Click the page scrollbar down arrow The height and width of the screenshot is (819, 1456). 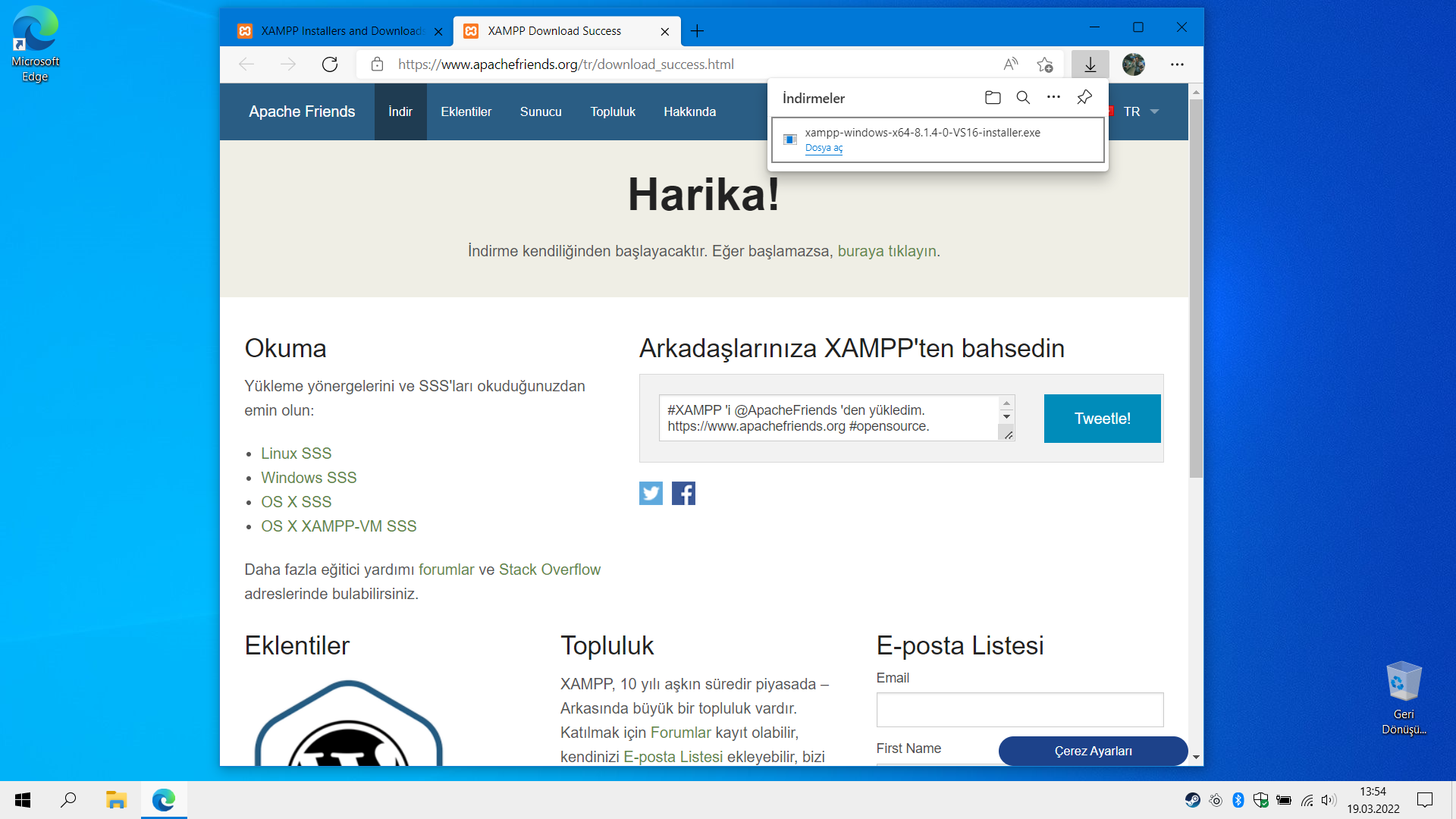point(1196,757)
